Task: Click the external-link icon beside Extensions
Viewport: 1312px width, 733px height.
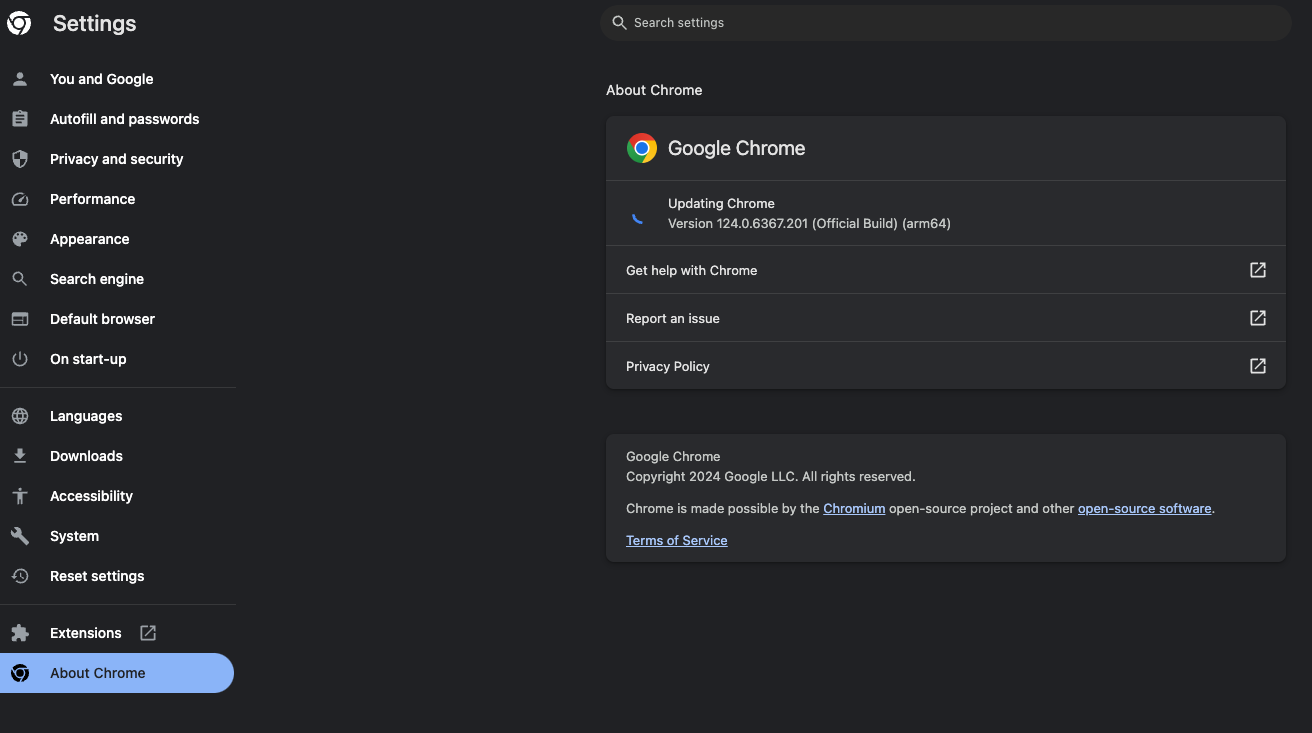Action: [147, 633]
